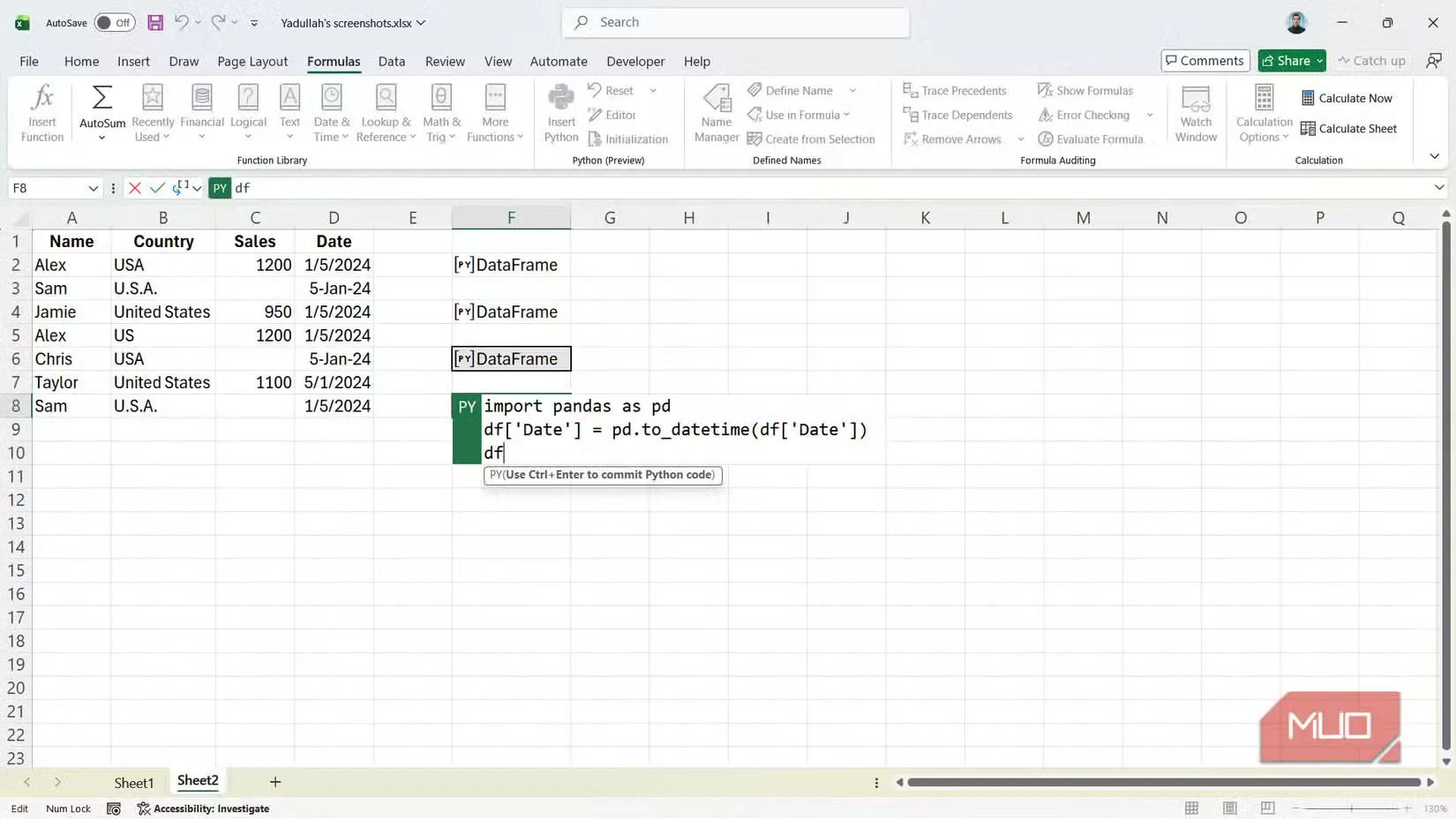
Task: Open Math & Trig functions
Action: (x=441, y=112)
